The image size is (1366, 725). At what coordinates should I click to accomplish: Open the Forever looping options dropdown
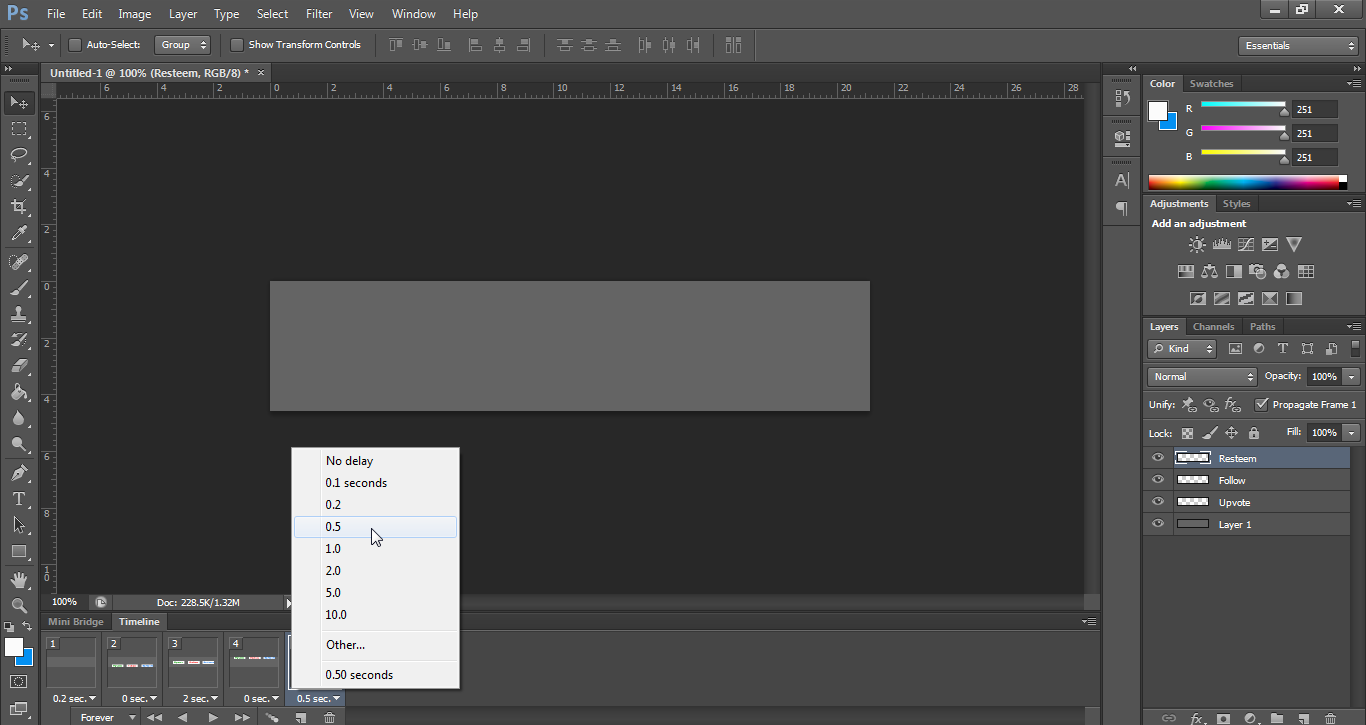[107, 717]
